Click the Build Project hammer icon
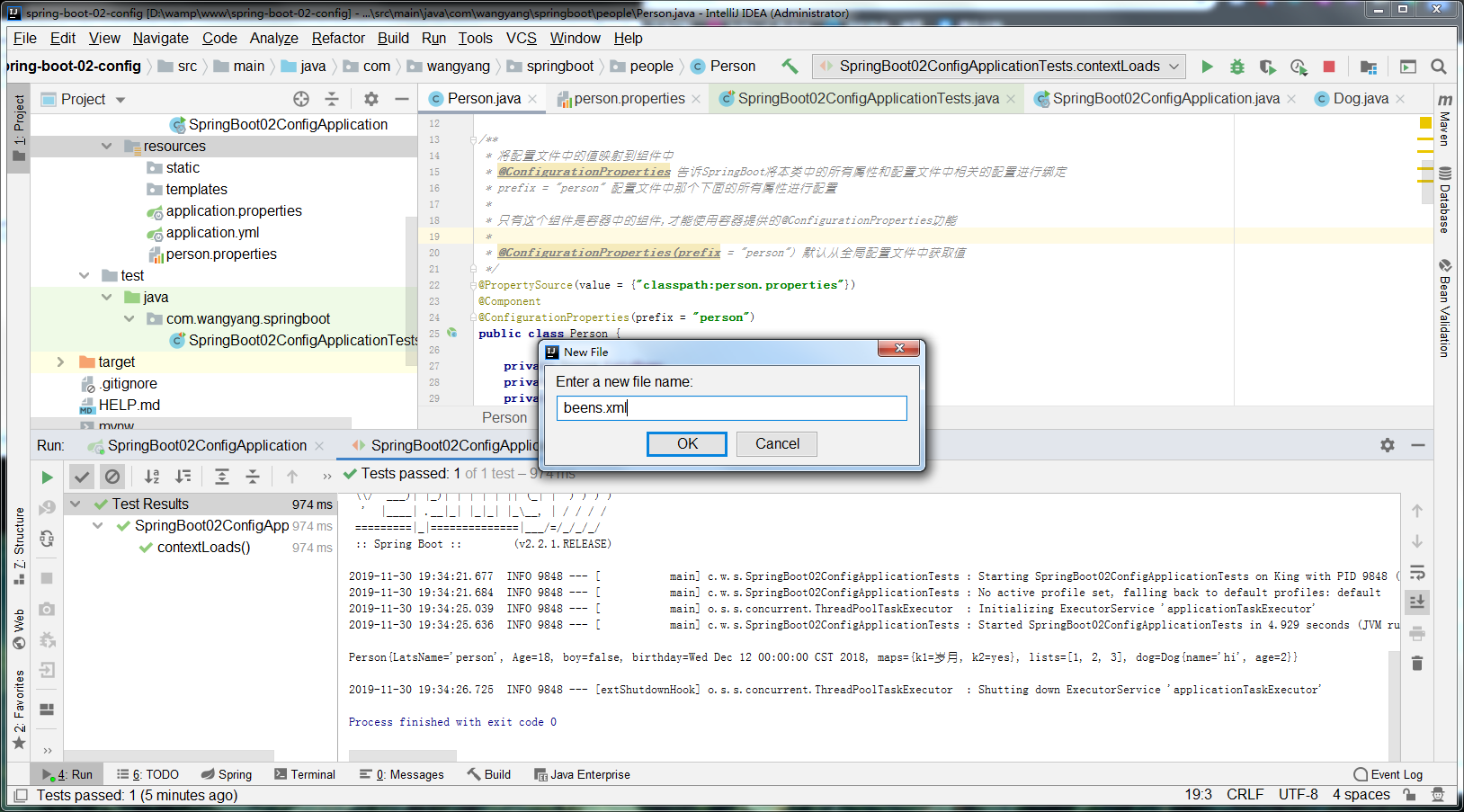Screen dimensions: 1464x812 pos(790,66)
